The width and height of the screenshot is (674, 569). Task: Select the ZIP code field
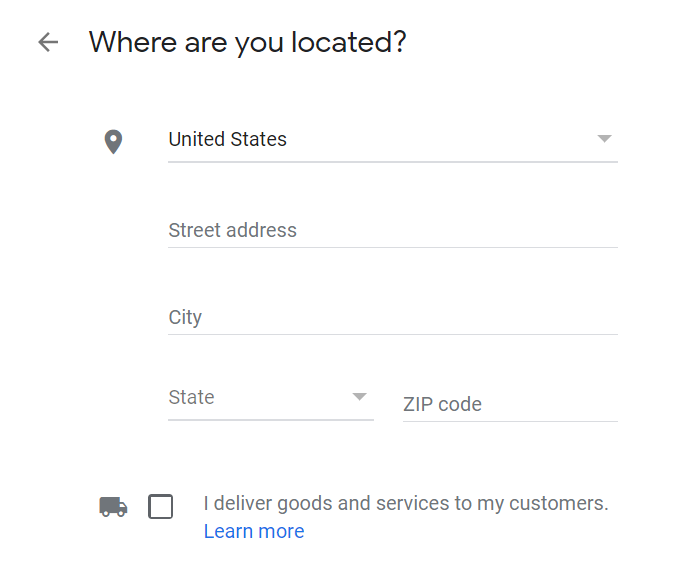coord(509,405)
